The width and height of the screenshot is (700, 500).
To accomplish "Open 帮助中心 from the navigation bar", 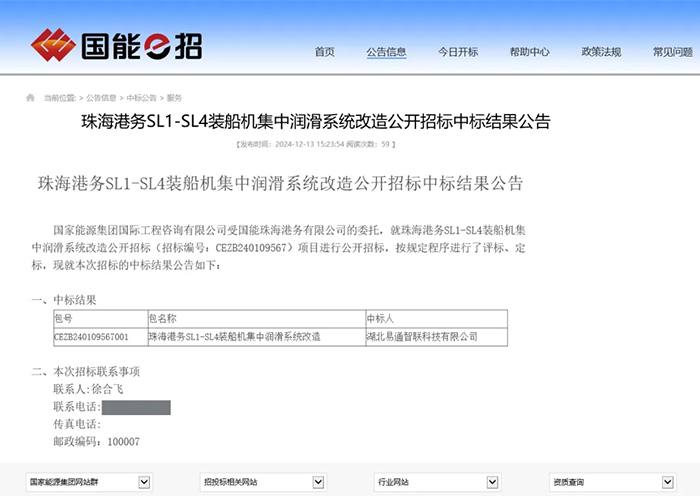I will click(530, 52).
